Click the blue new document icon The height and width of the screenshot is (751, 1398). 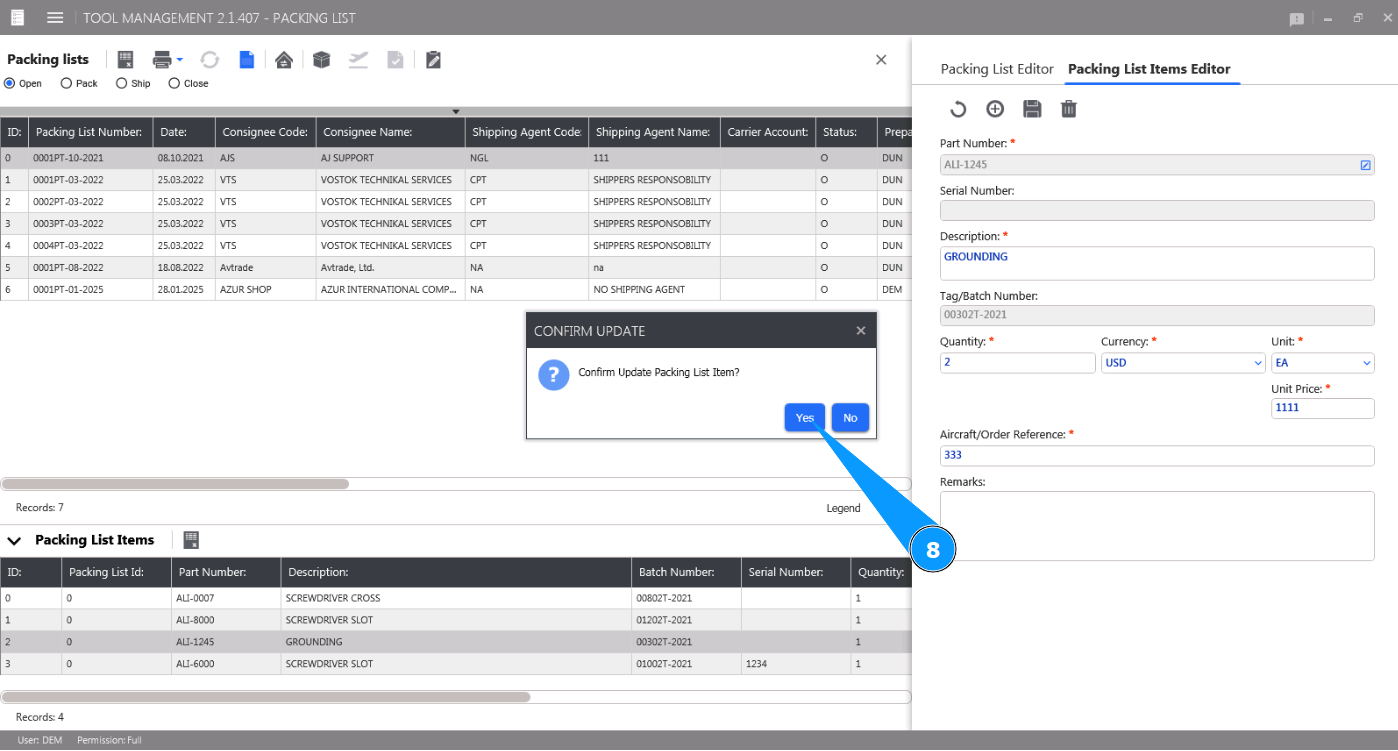coord(246,60)
